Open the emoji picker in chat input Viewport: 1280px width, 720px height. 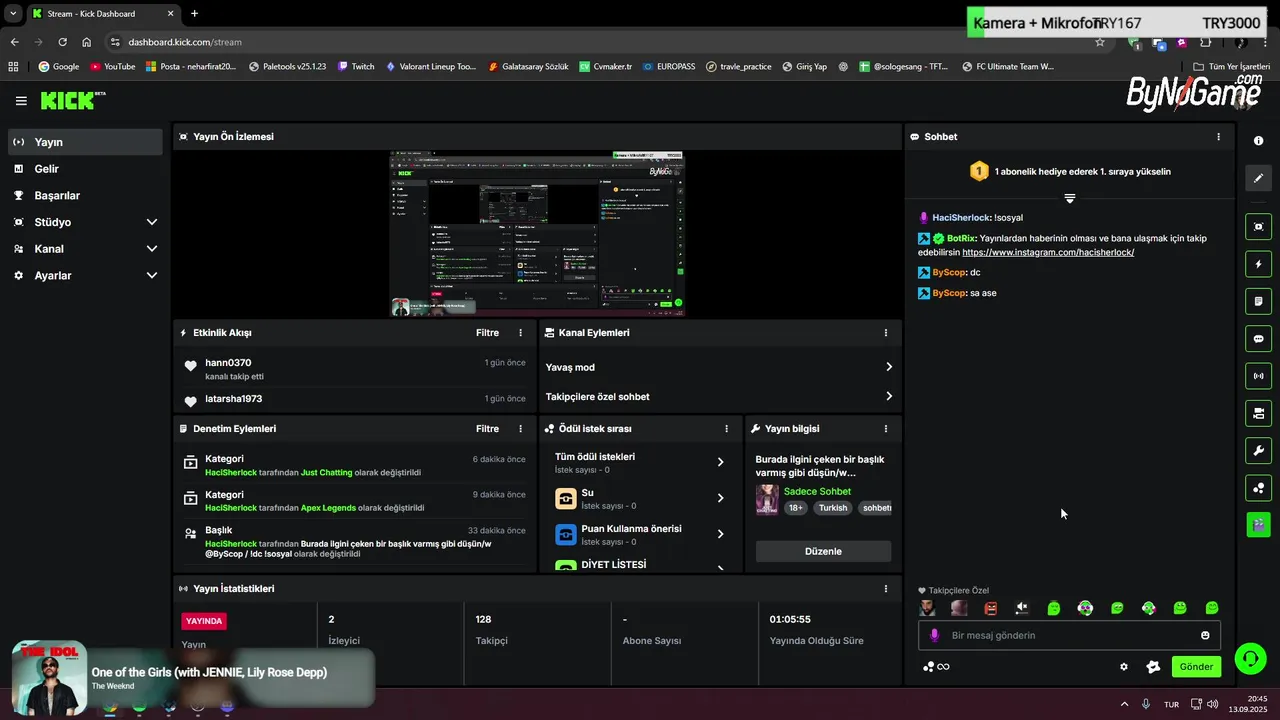pos(1205,635)
